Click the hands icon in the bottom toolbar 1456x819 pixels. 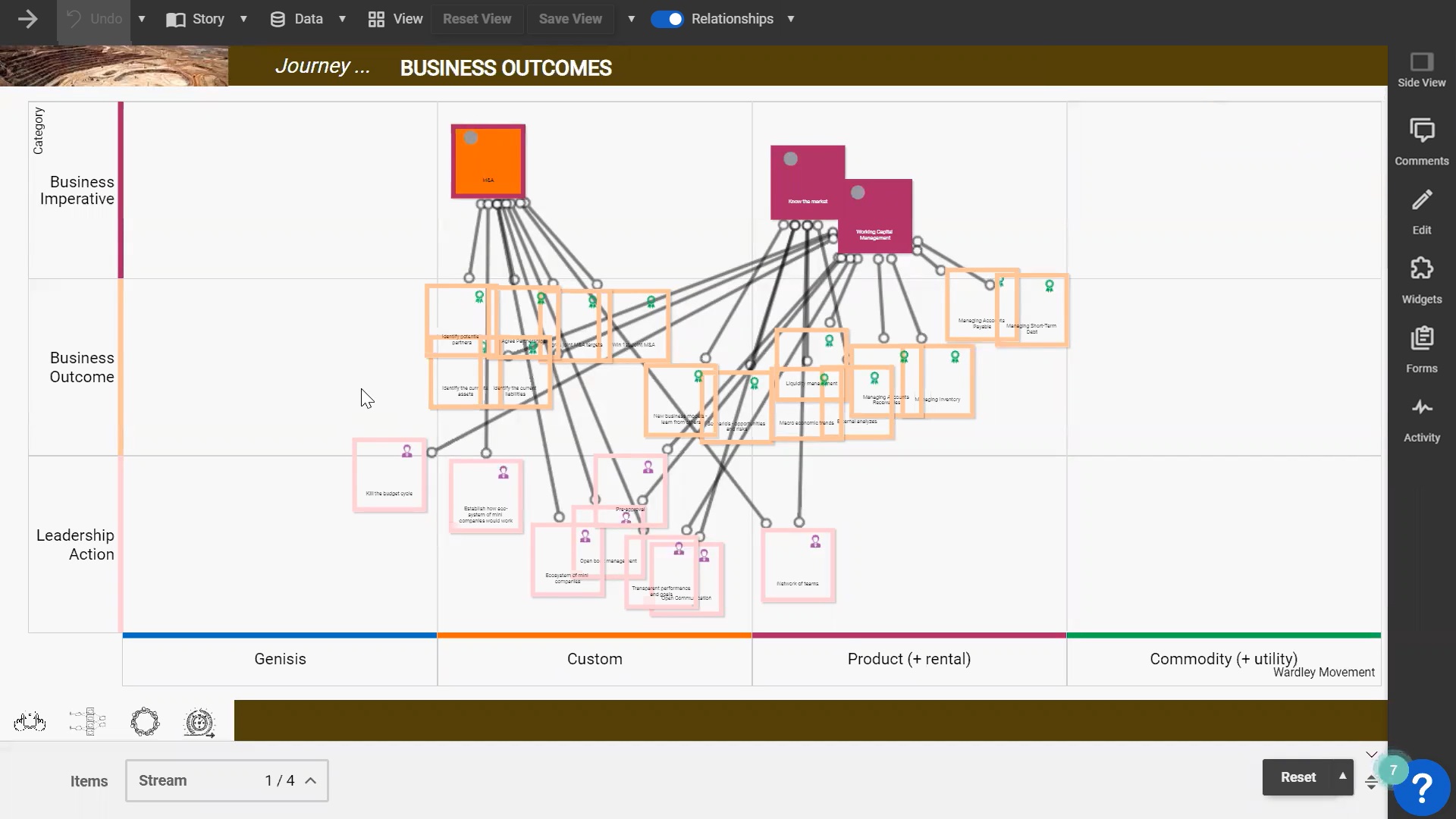30,722
